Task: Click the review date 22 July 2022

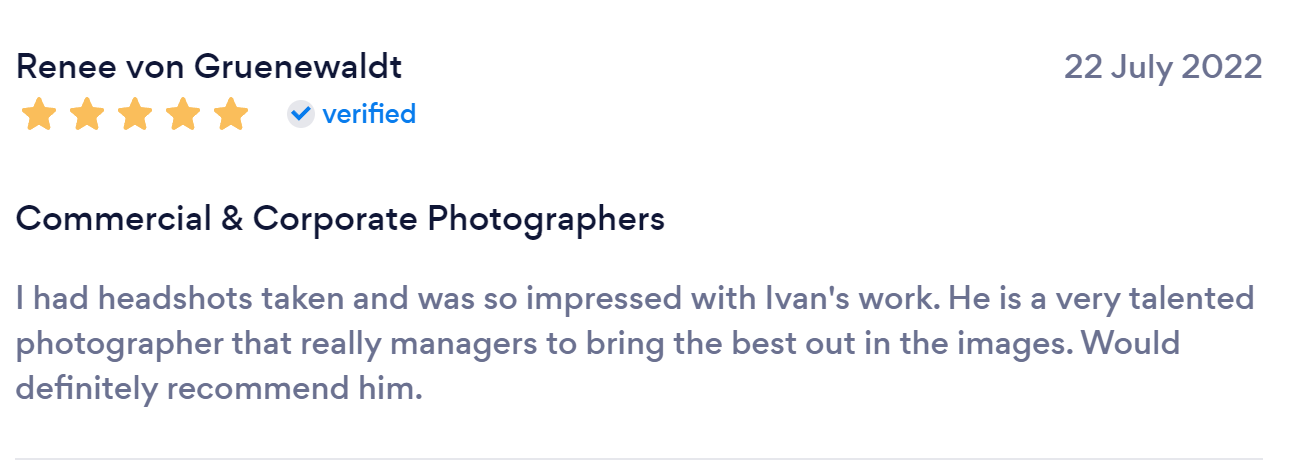Action: 1163,67
